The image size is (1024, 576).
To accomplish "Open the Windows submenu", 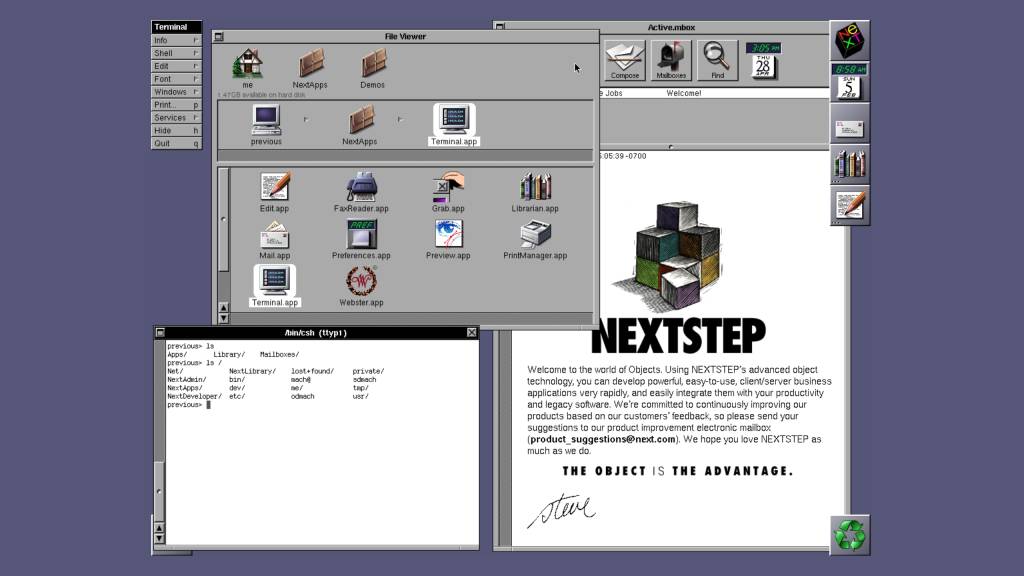I will click(x=176, y=92).
